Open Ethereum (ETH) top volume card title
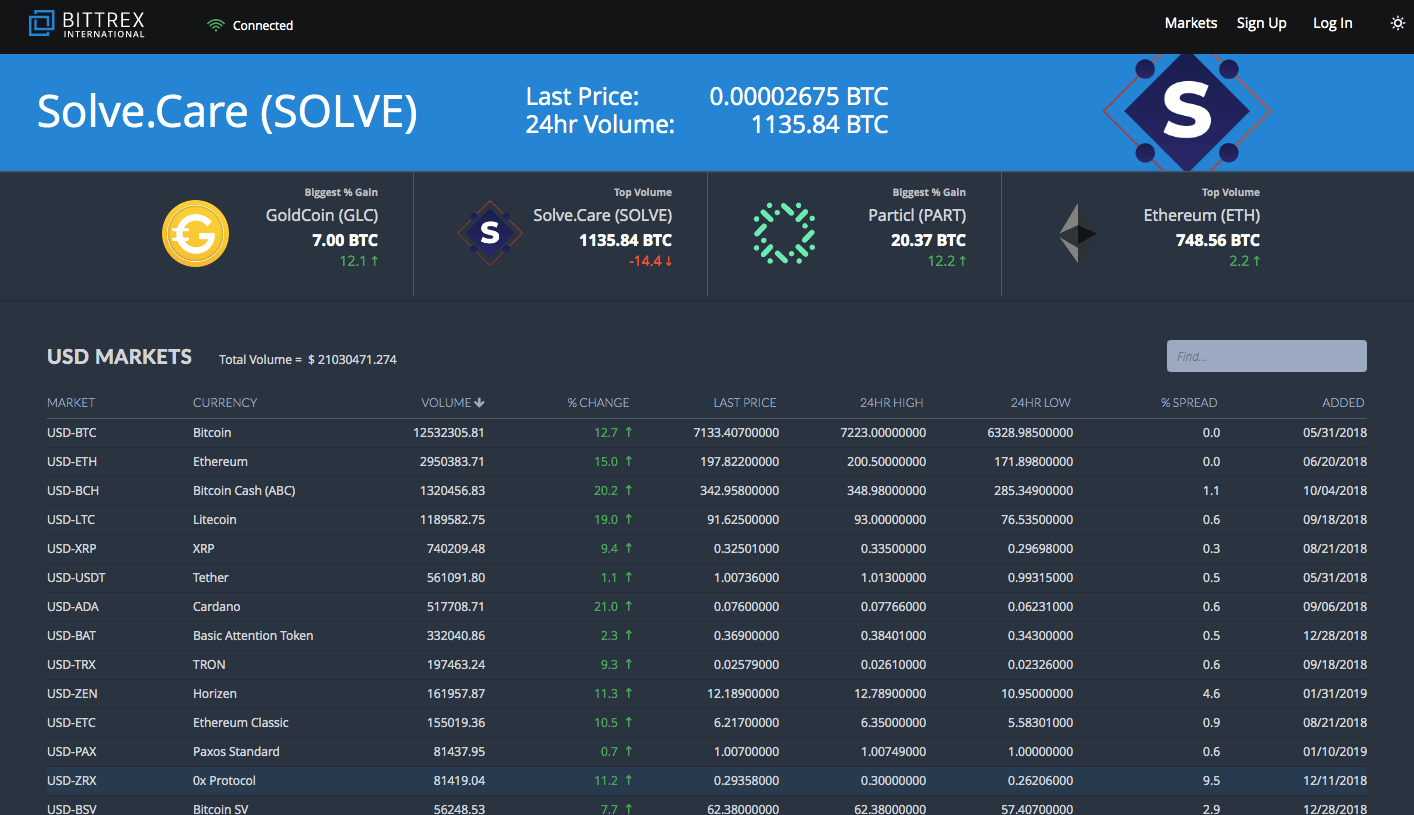Screen dimensions: 1414x815 1202,215
